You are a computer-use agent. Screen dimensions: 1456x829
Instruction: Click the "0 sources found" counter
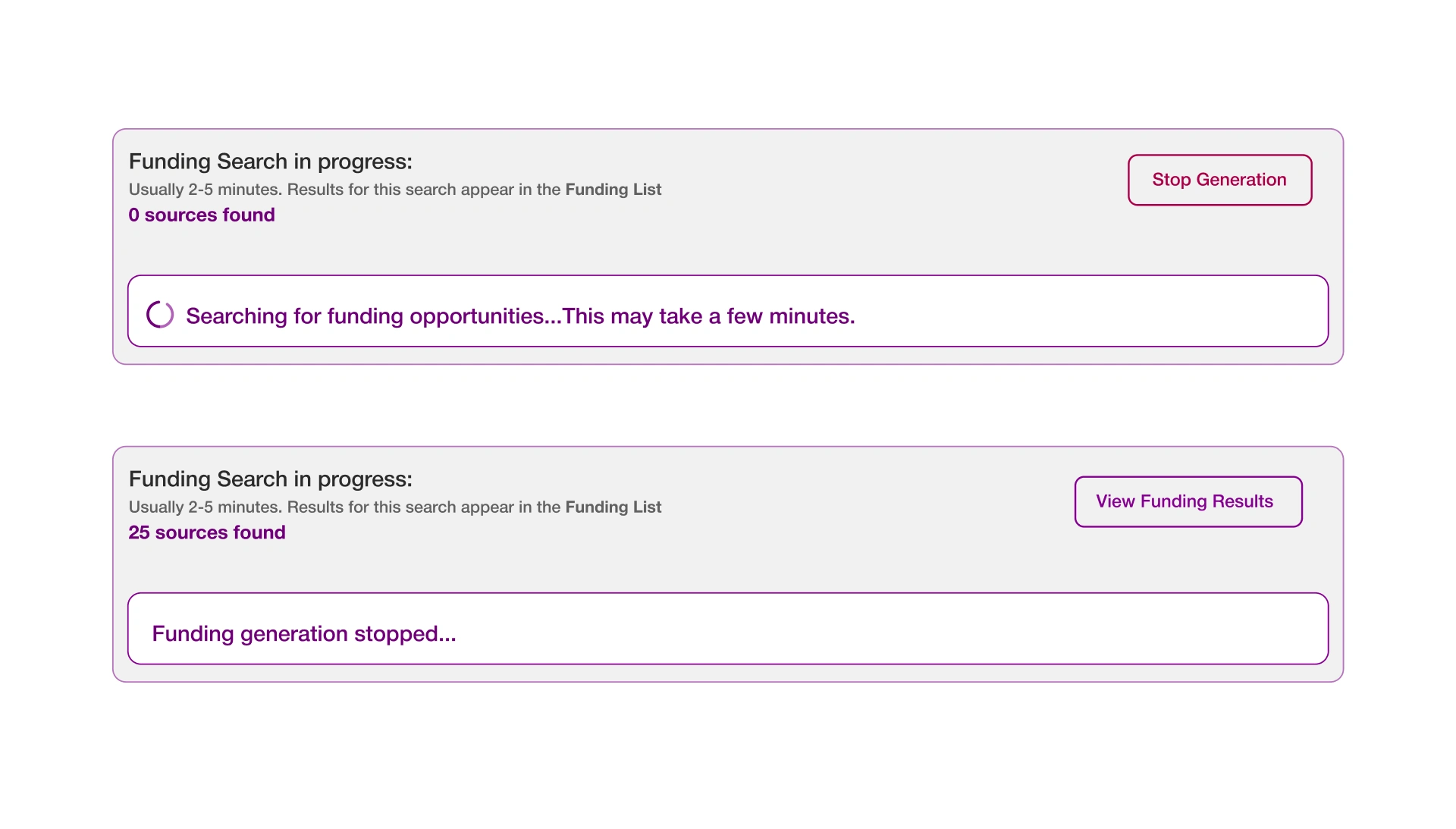click(x=202, y=215)
